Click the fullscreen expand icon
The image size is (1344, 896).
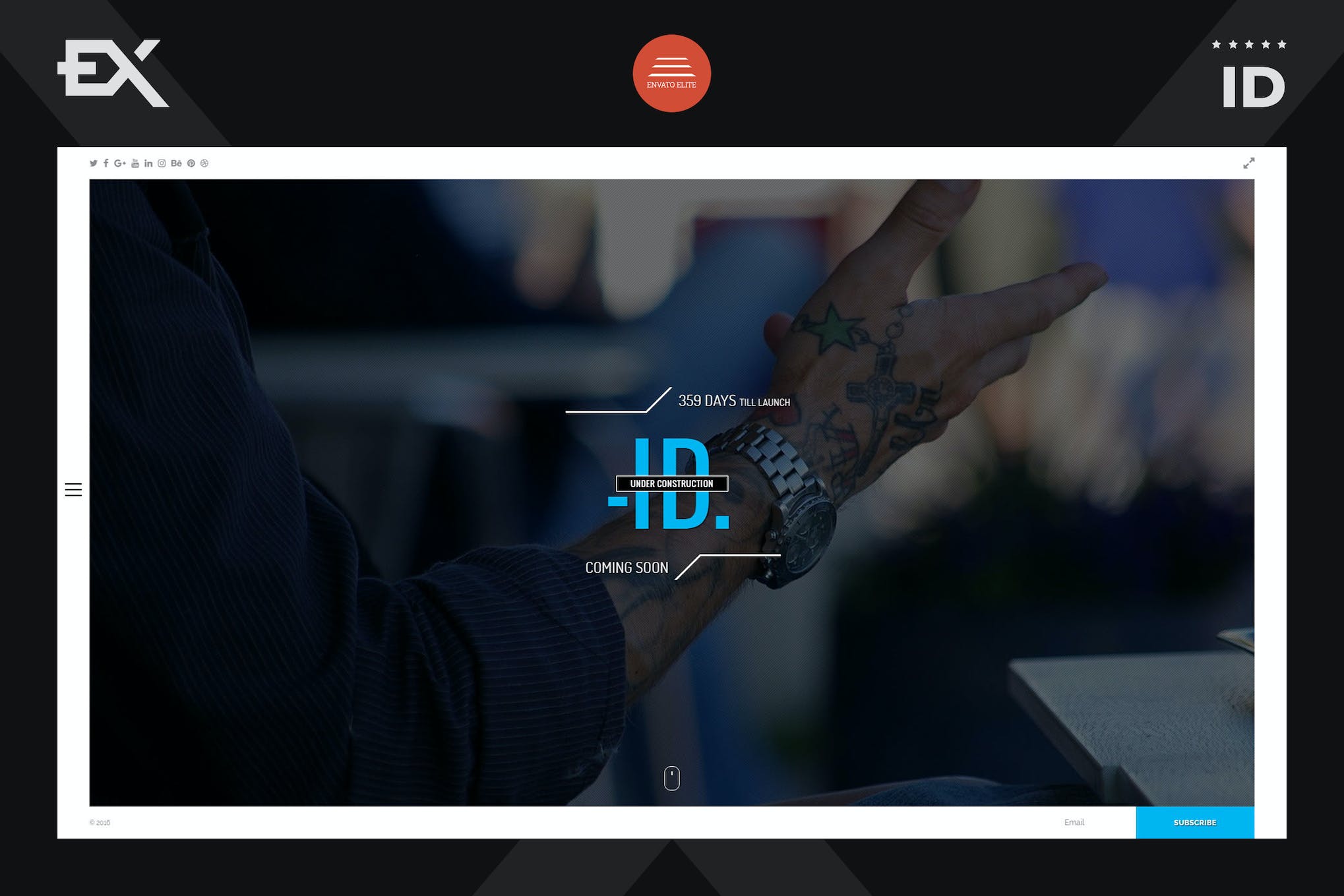tap(1249, 162)
